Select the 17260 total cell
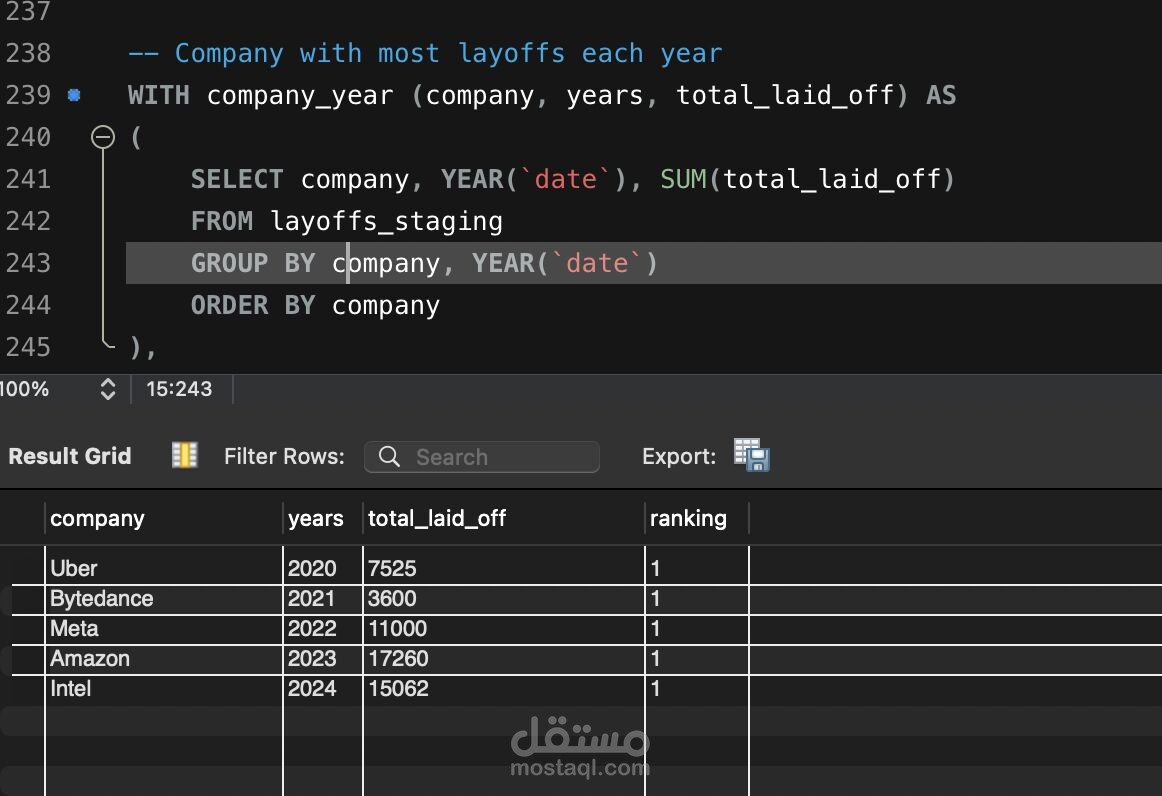 click(504, 659)
